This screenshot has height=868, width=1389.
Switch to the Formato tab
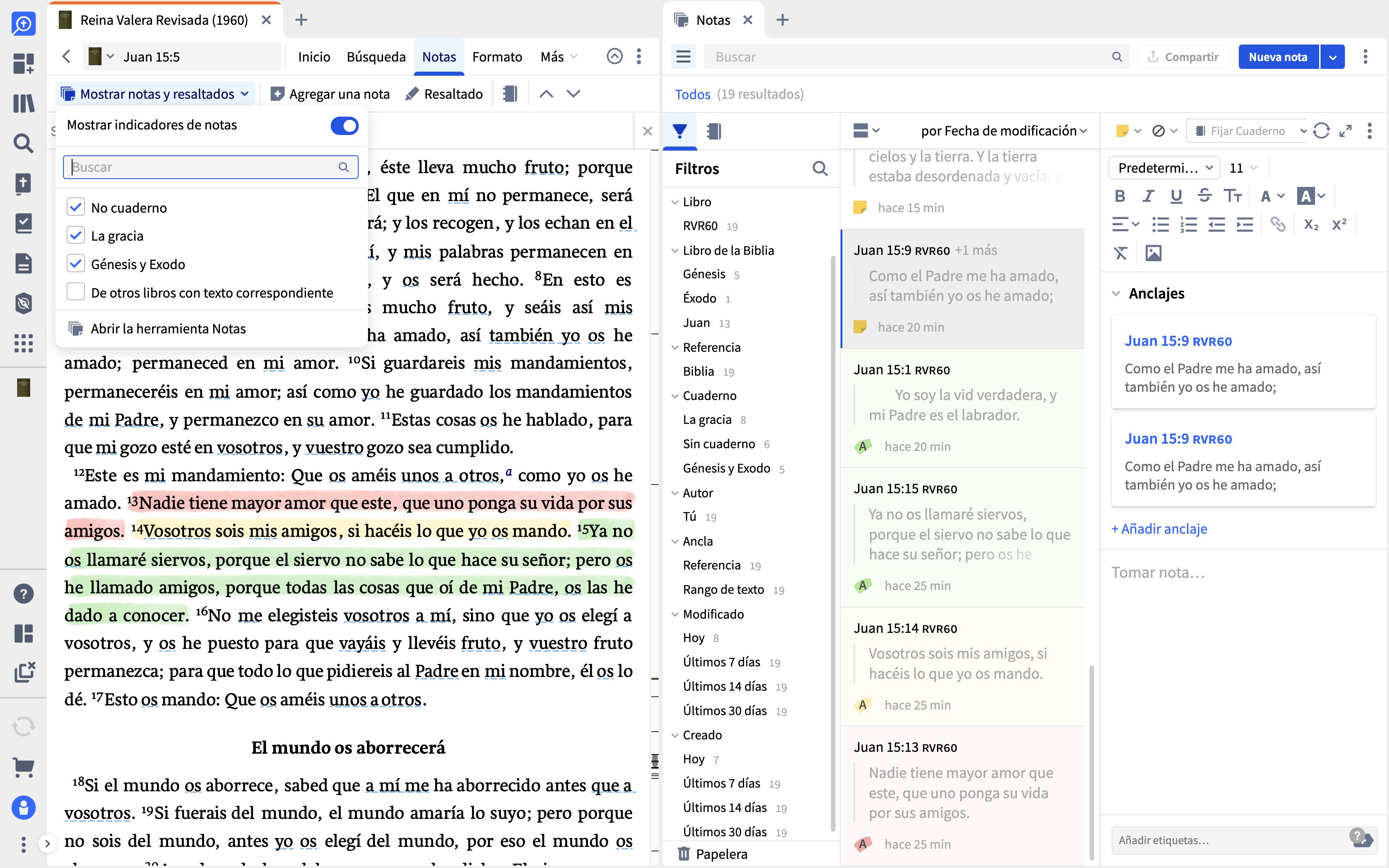click(497, 56)
